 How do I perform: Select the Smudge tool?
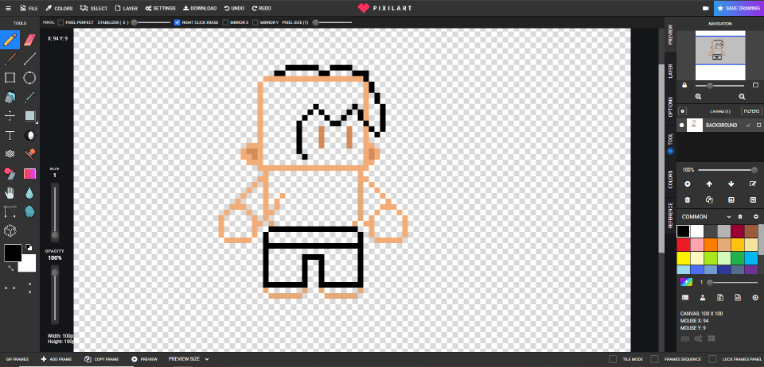pyautogui.click(x=30, y=212)
